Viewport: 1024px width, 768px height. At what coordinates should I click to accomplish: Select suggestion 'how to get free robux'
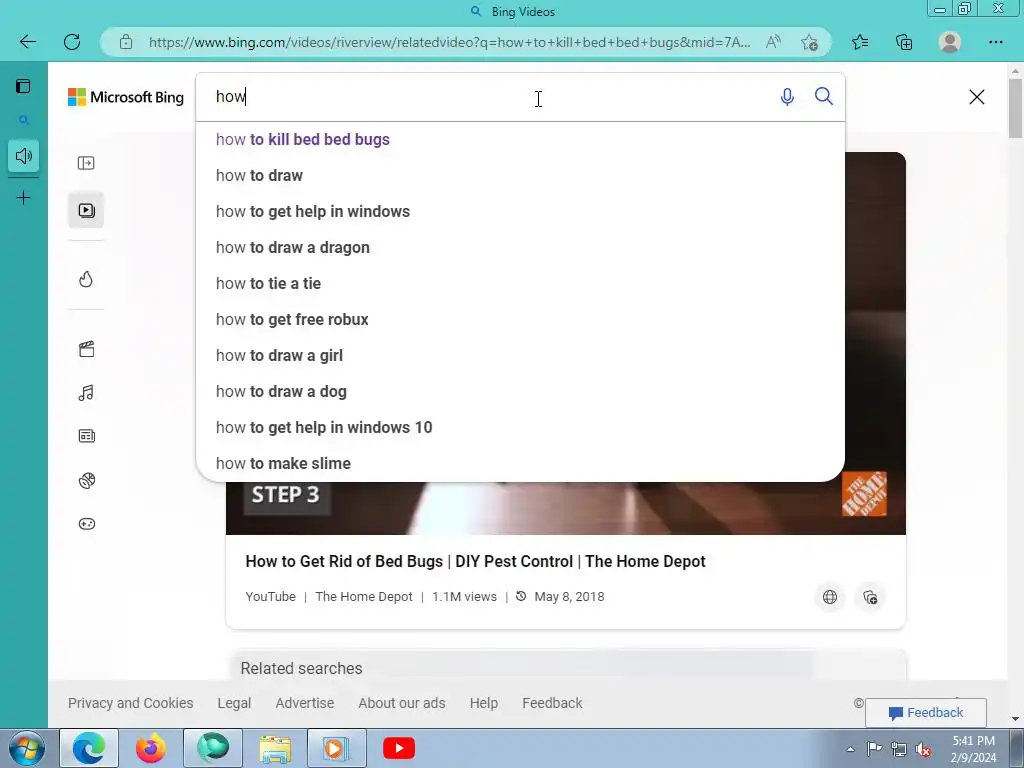click(x=520, y=319)
